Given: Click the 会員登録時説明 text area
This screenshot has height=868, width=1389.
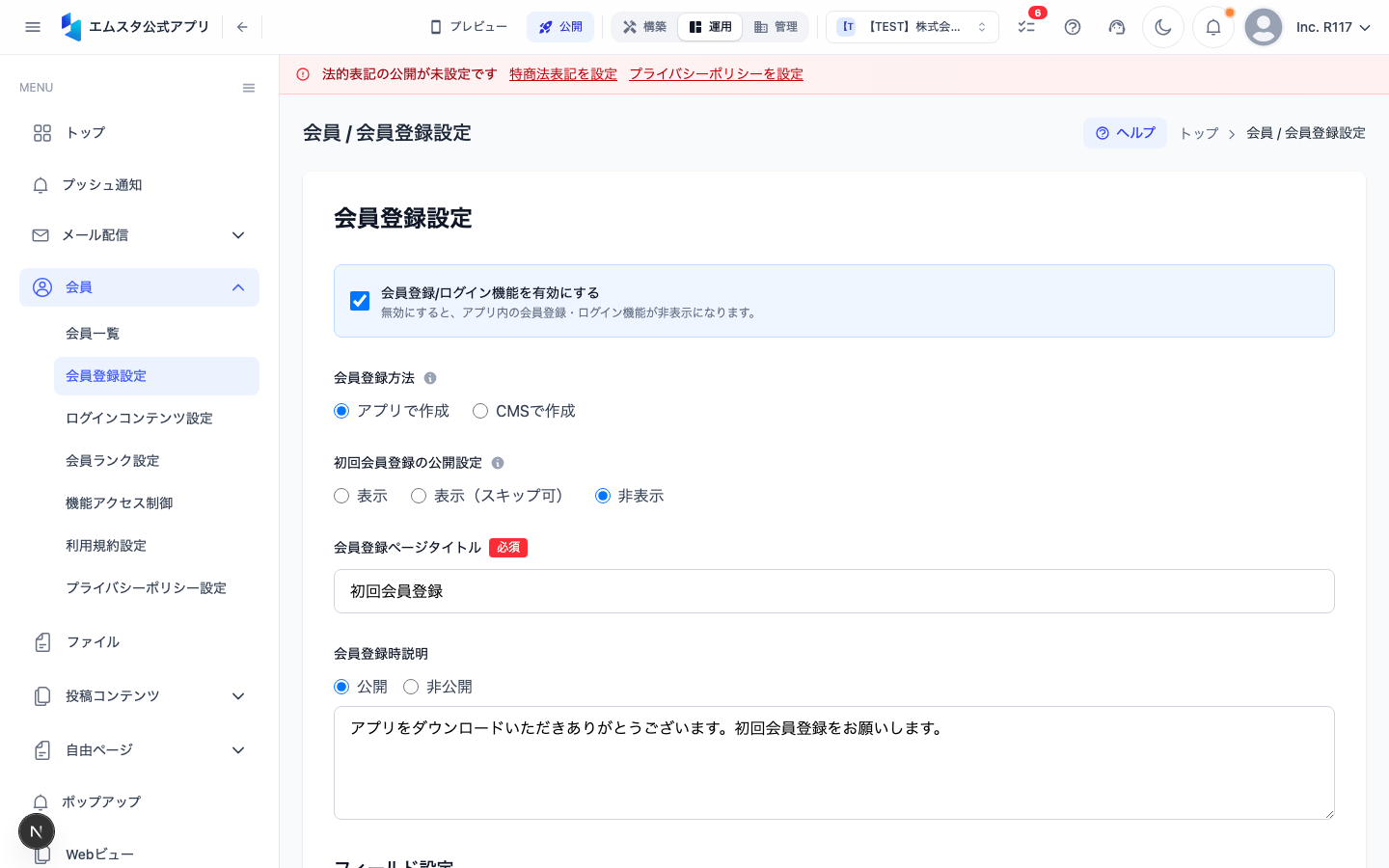Looking at the screenshot, I should (834, 763).
